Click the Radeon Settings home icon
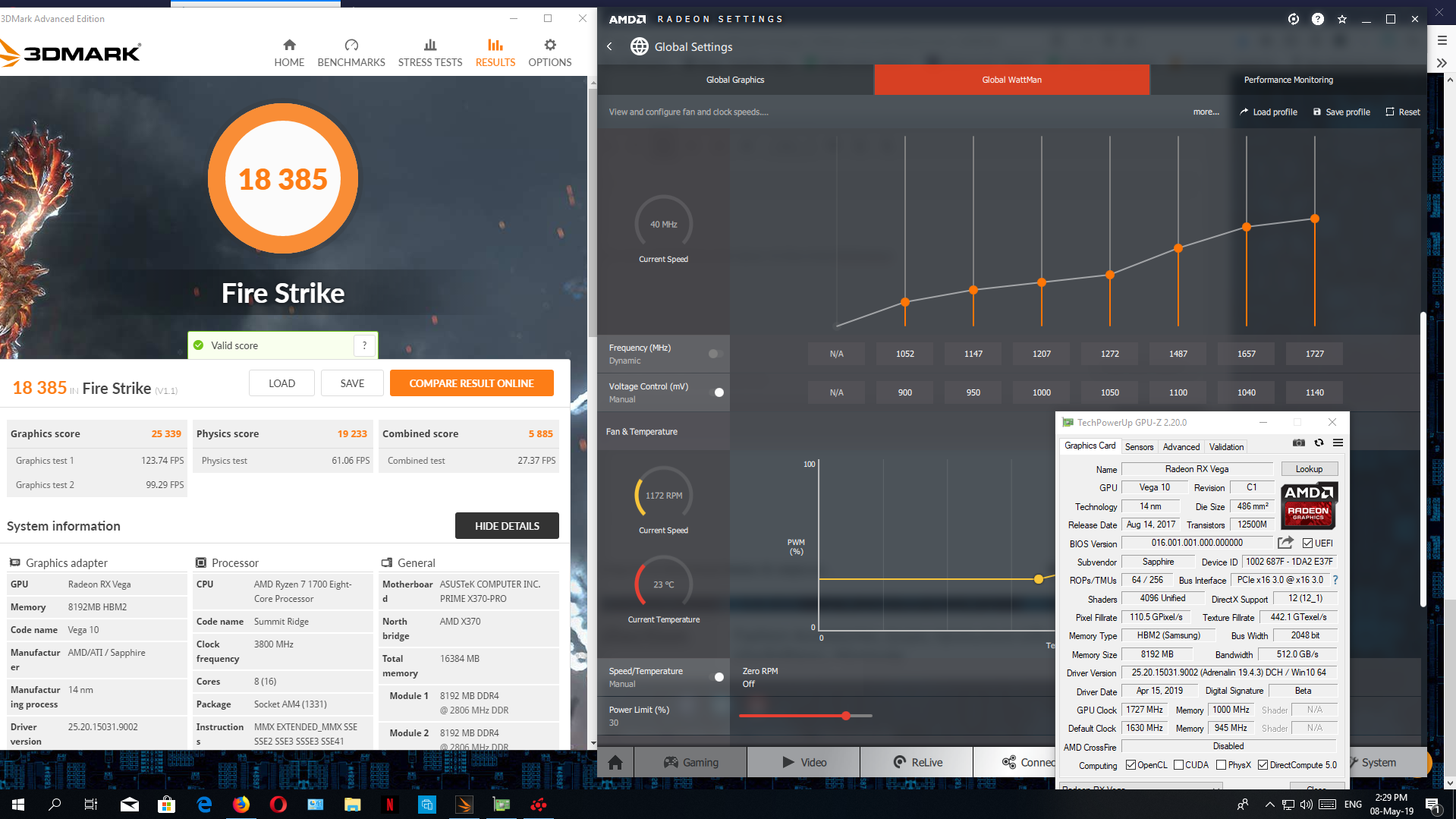This screenshot has width=1456, height=819. point(615,762)
